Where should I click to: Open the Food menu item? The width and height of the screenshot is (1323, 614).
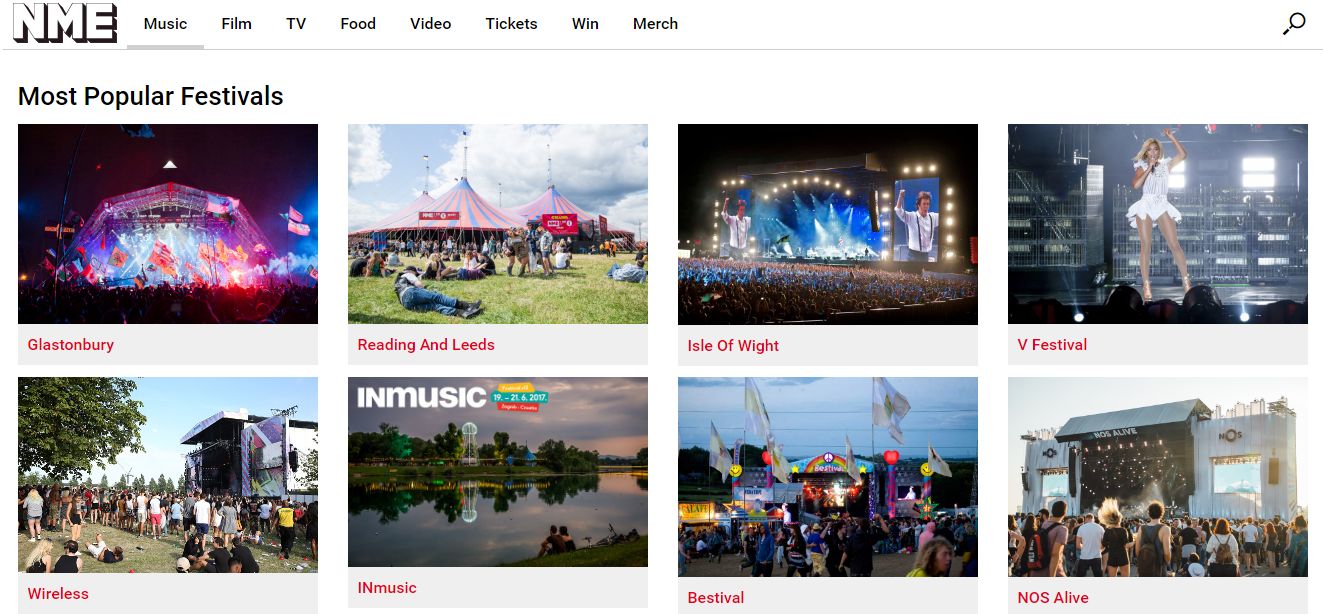point(358,23)
